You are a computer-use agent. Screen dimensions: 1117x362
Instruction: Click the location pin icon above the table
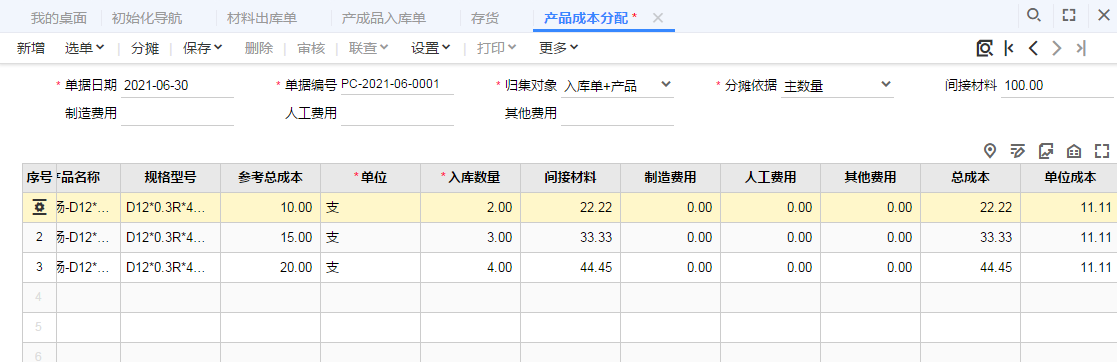point(989,150)
